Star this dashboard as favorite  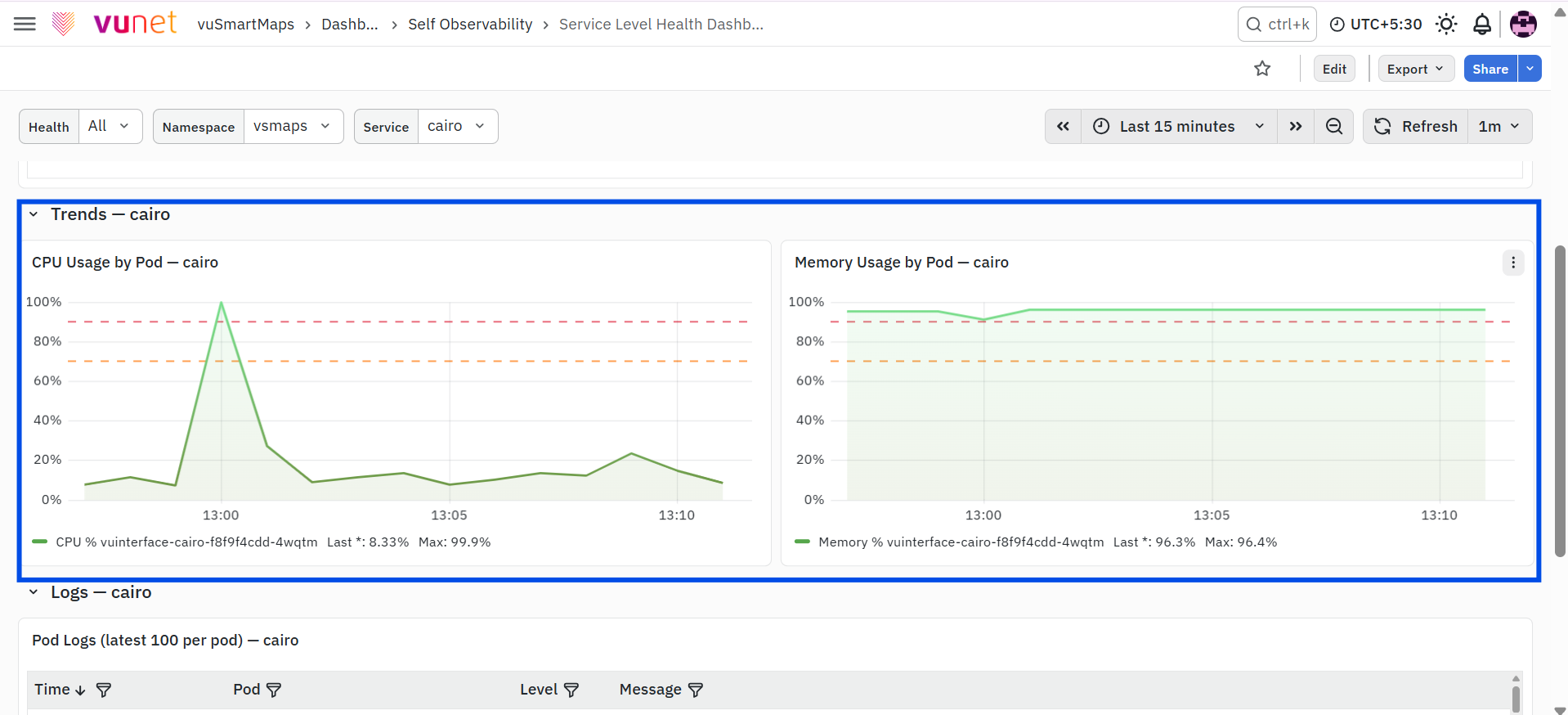coord(1262,69)
